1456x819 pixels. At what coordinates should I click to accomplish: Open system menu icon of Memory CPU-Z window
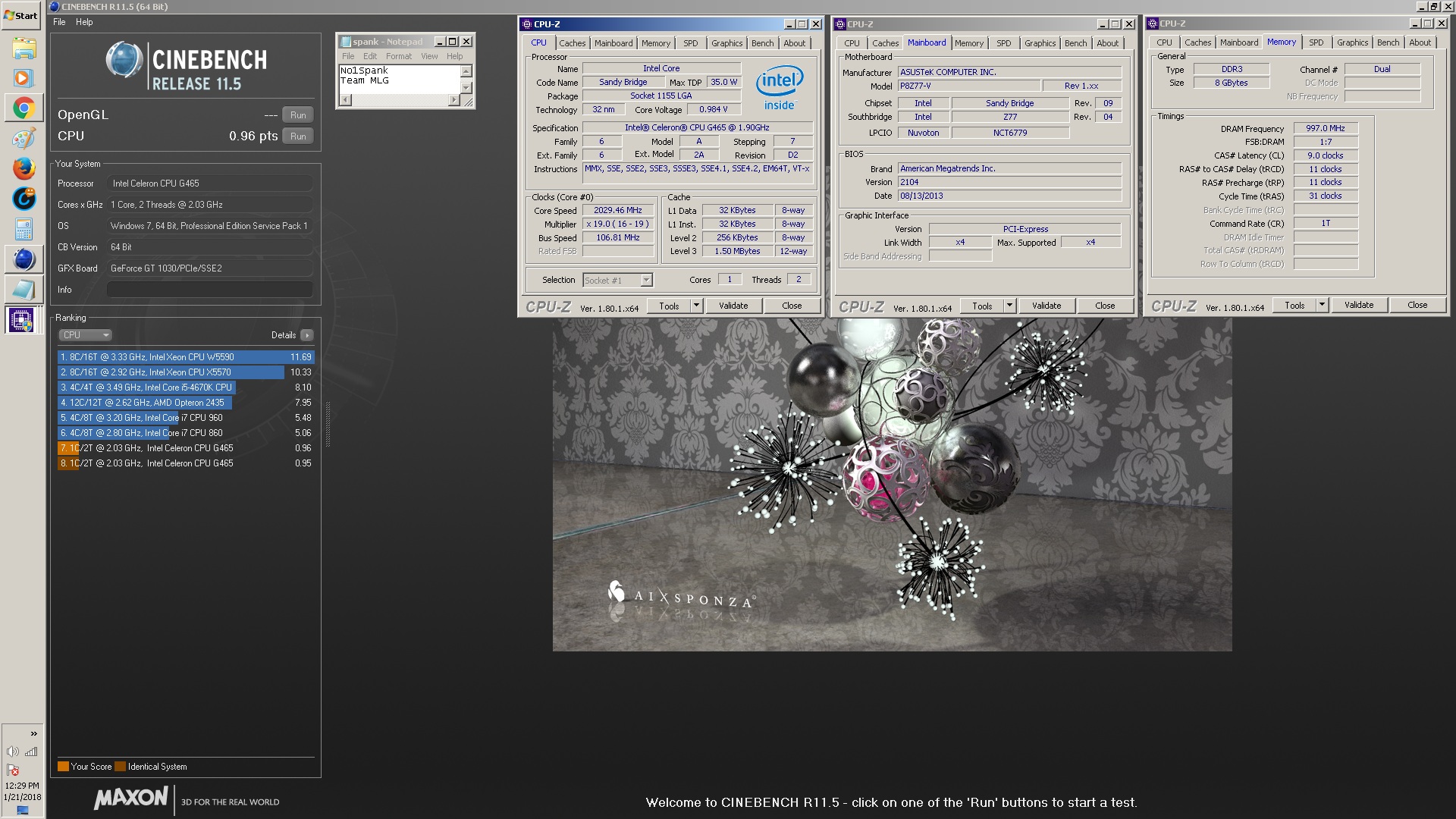(1153, 24)
